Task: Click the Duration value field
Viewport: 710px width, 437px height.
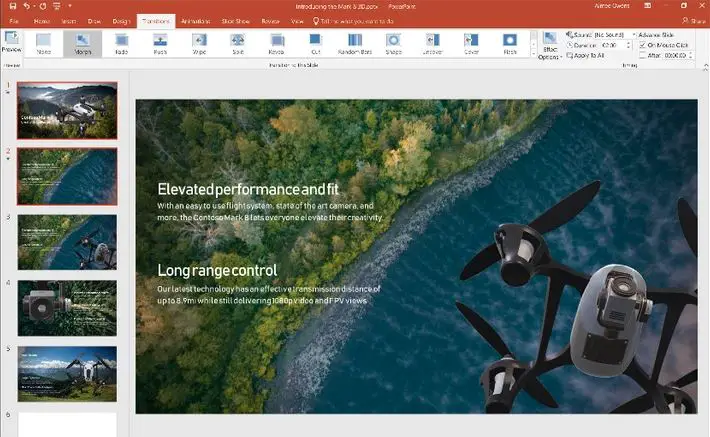Action: coord(612,45)
